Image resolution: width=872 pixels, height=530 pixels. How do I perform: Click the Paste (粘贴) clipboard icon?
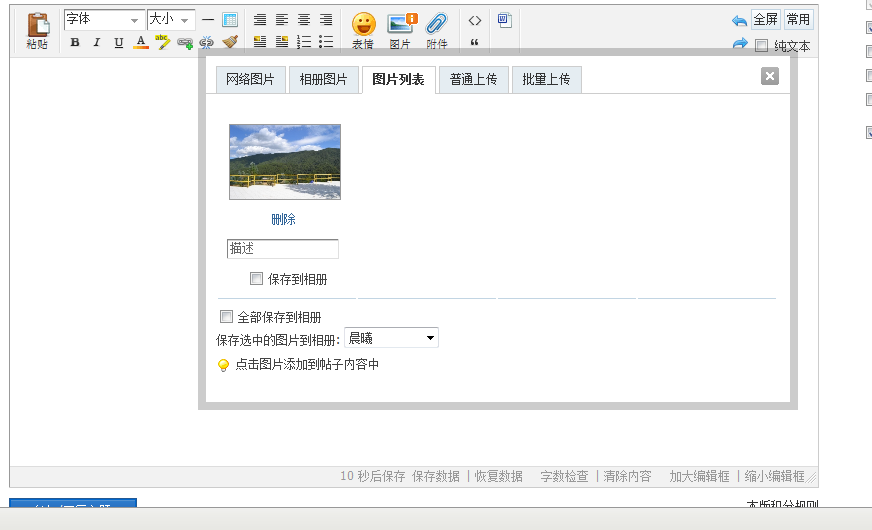pos(38,31)
